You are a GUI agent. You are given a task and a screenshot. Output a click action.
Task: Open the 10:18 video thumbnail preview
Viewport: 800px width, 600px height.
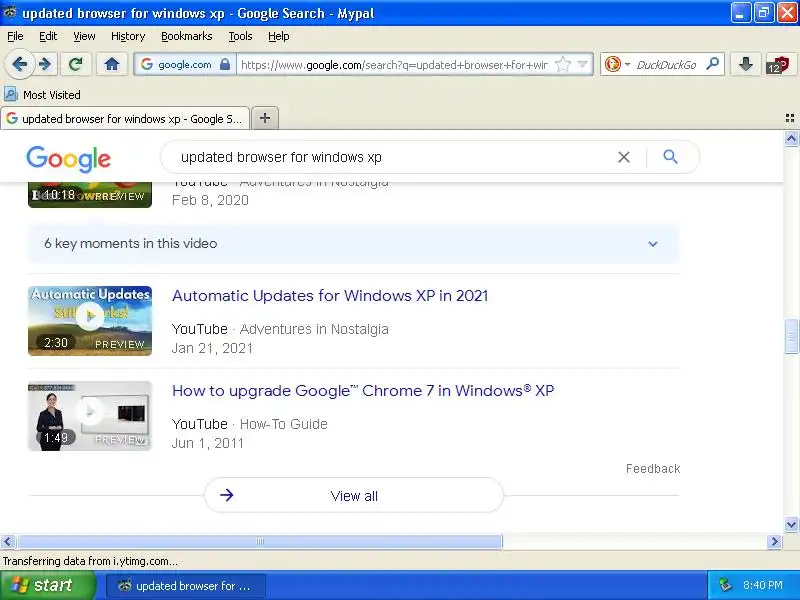[x=90, y=195]
